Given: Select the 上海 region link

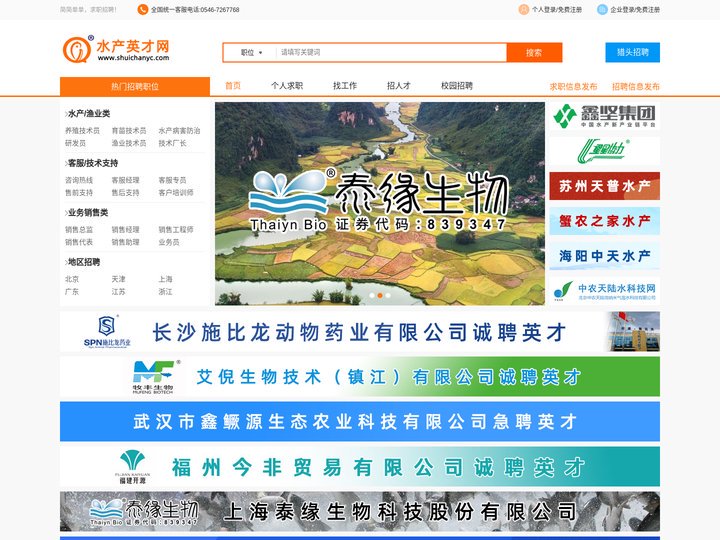Looking at the screenshot, I should (166, 279).
